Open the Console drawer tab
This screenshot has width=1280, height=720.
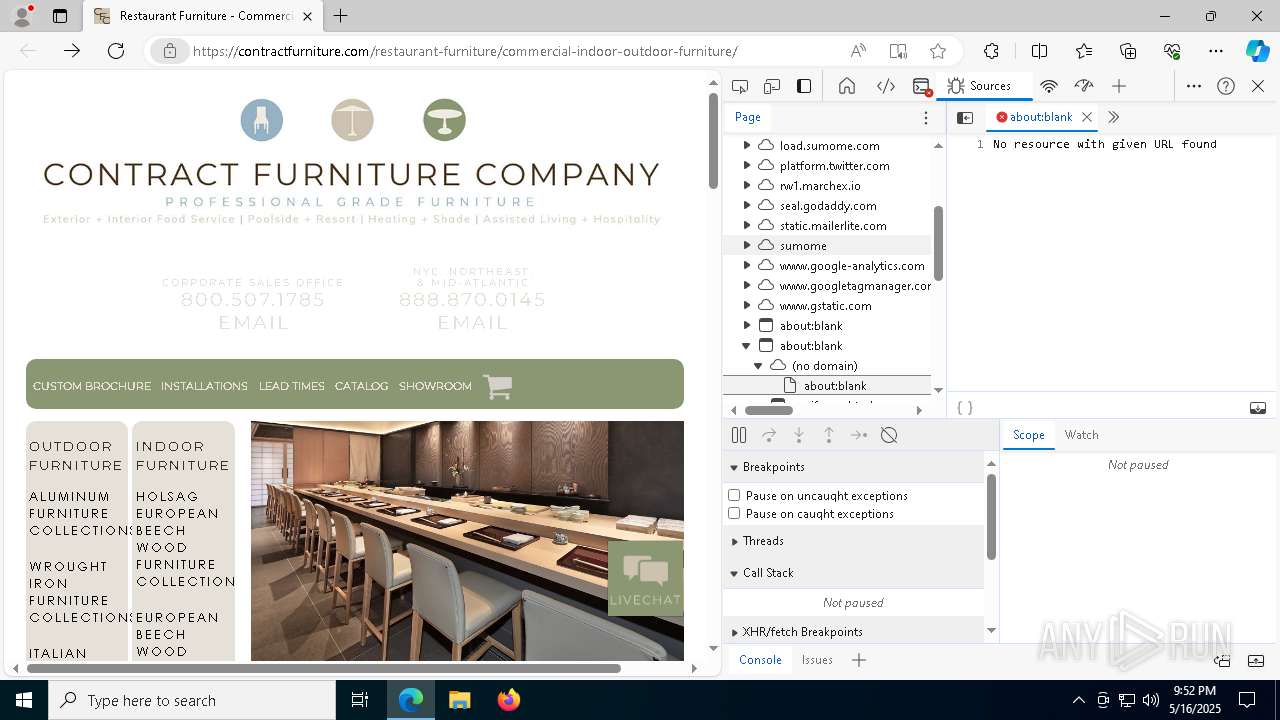pyautogui.click(x=760, y=660)
